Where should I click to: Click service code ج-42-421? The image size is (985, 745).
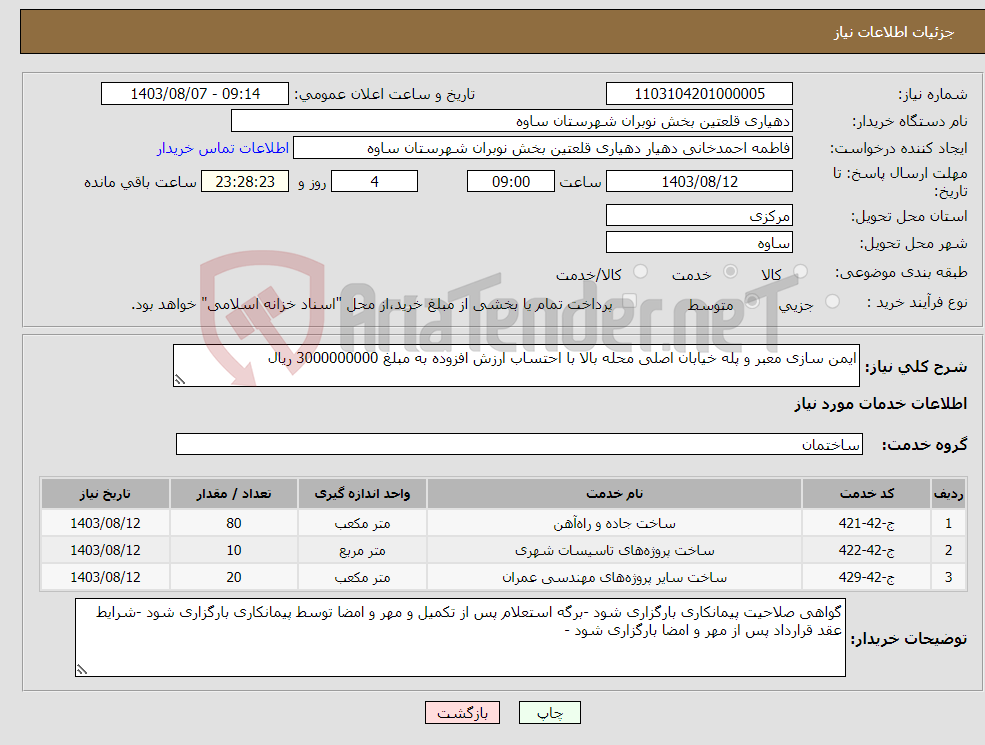pyautogui.click(x=866, y=523)
